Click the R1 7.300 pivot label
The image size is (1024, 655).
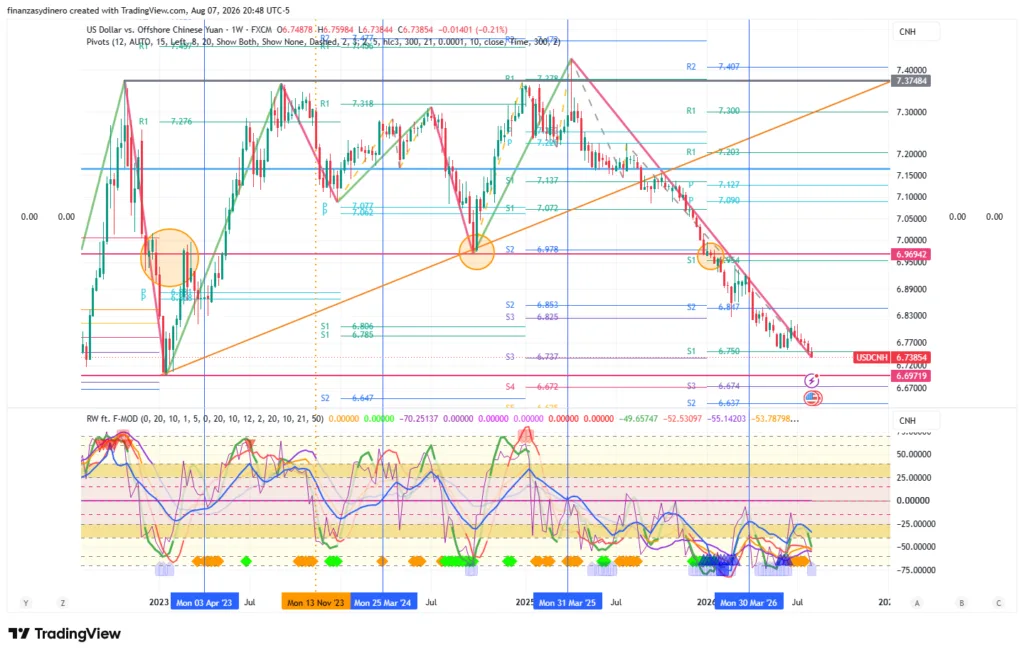(x=712, y=111)
